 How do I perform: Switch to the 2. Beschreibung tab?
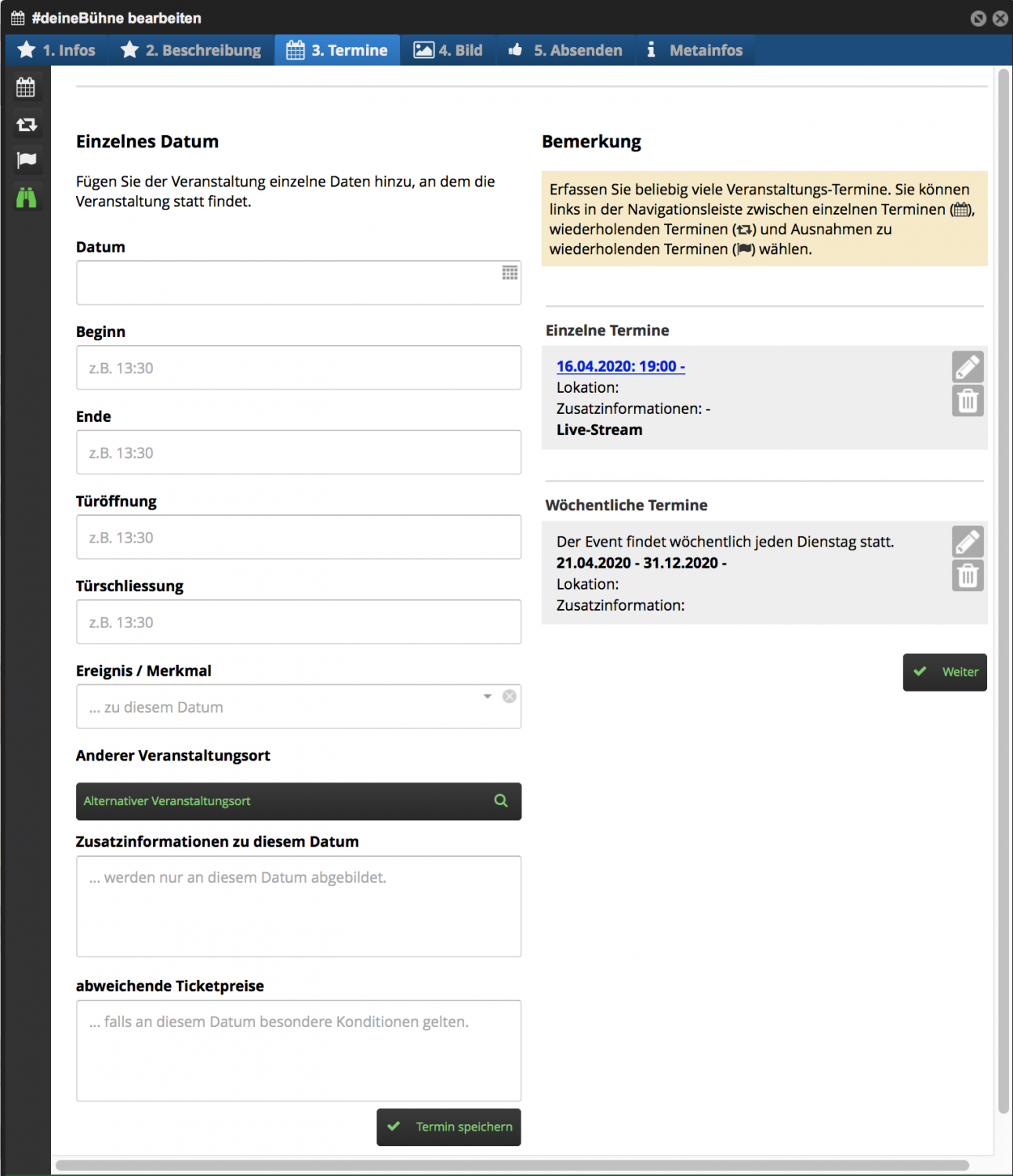pos(191,50)
